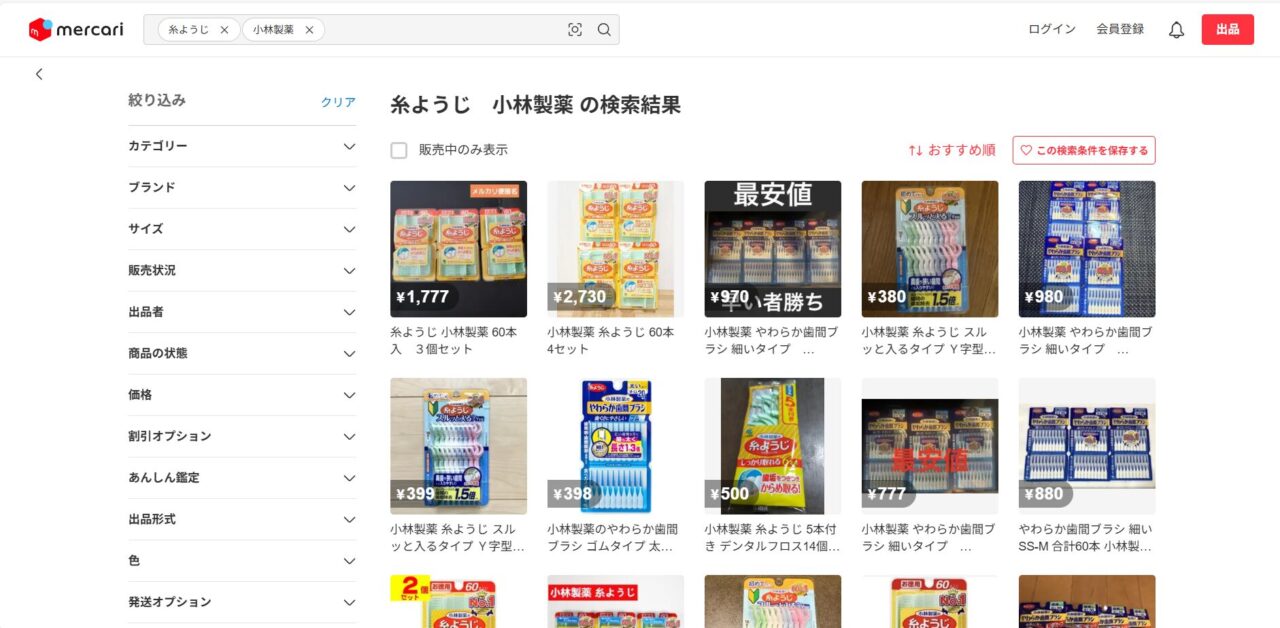Click the Mercari logo
The image size is (1280, 628).
[x=76, y=30]
